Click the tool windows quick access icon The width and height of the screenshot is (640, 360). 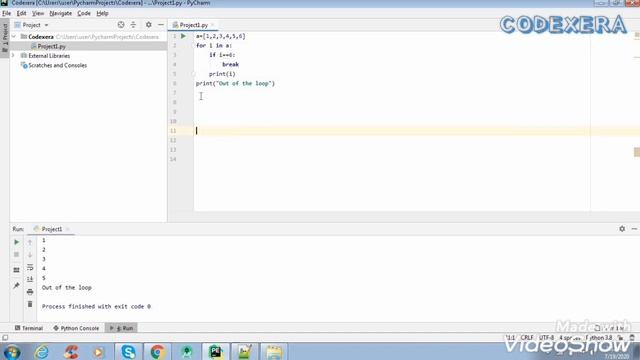click(x=5, y=338)
